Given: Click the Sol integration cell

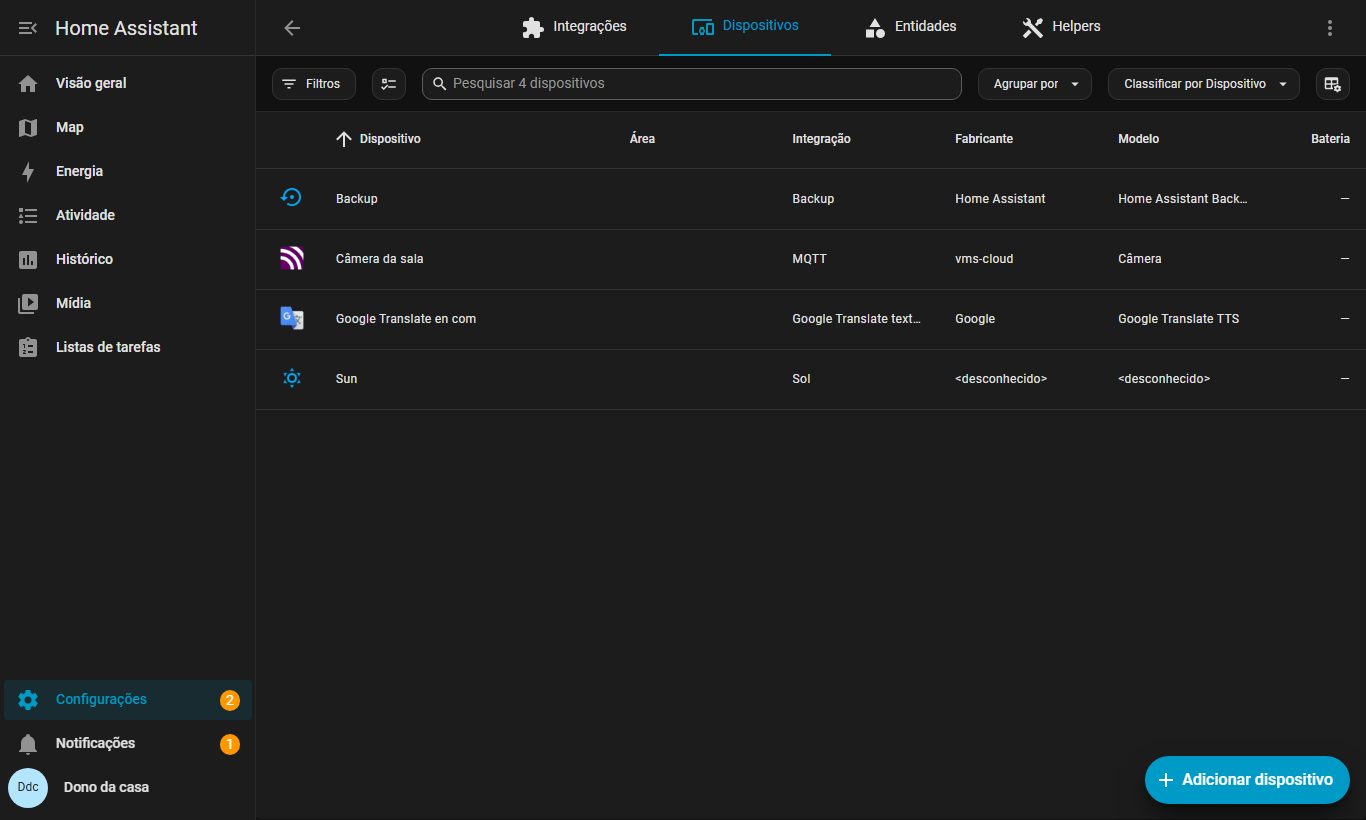Looking at the screenshot, I should tap(801, 379).
